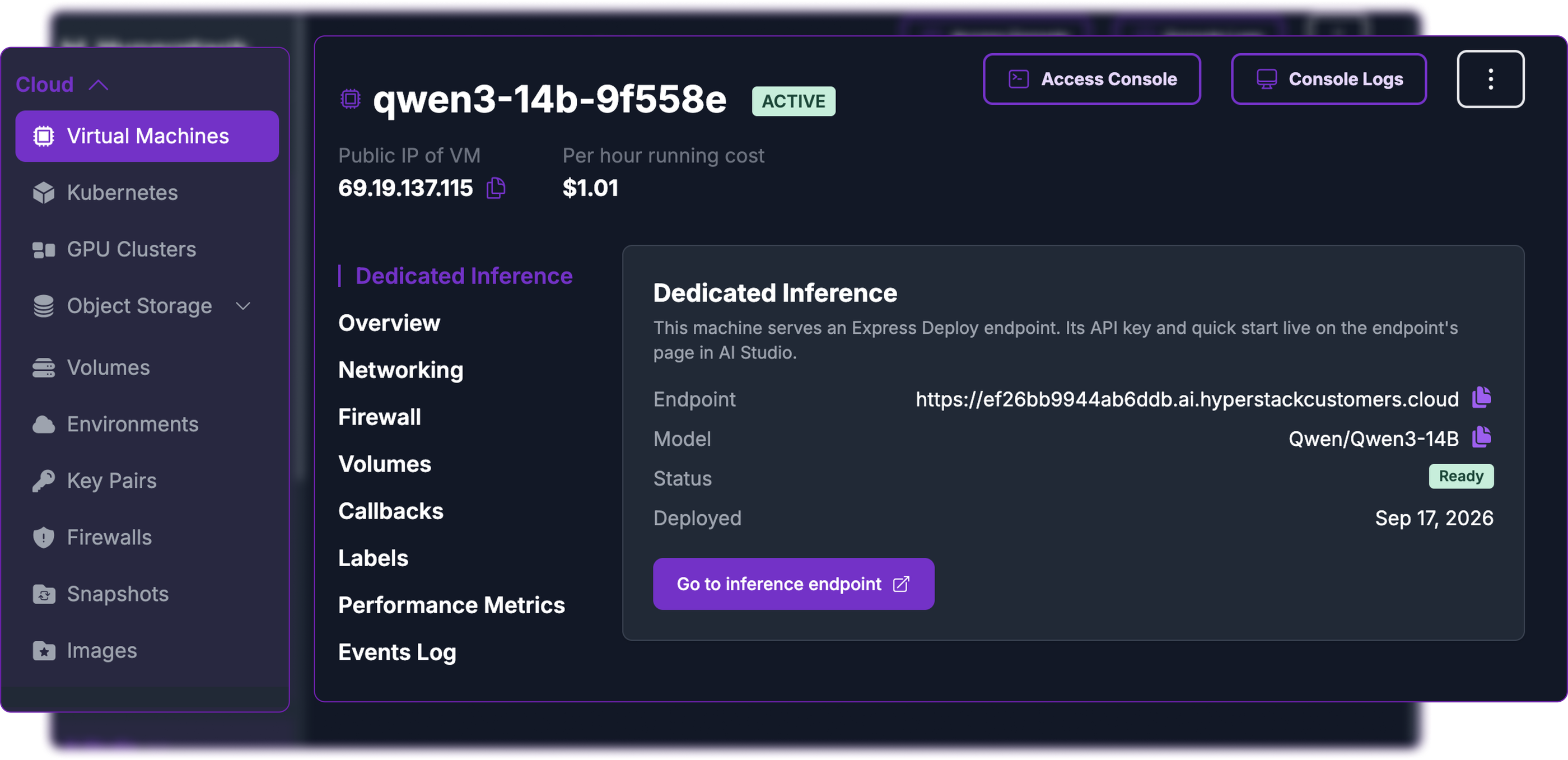The image size is (1568, 760).
Task: Click the Environments cloud icon
Action: point(44,424)
